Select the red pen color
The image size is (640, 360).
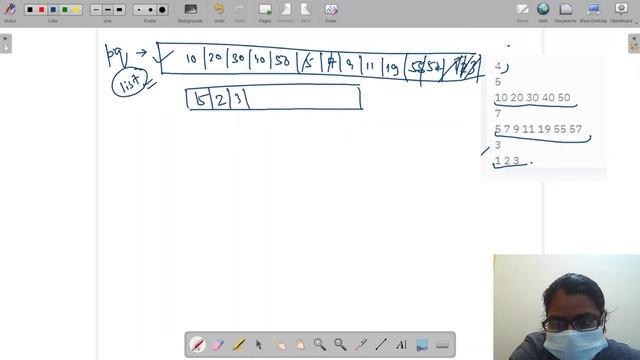tap(41, 10)
